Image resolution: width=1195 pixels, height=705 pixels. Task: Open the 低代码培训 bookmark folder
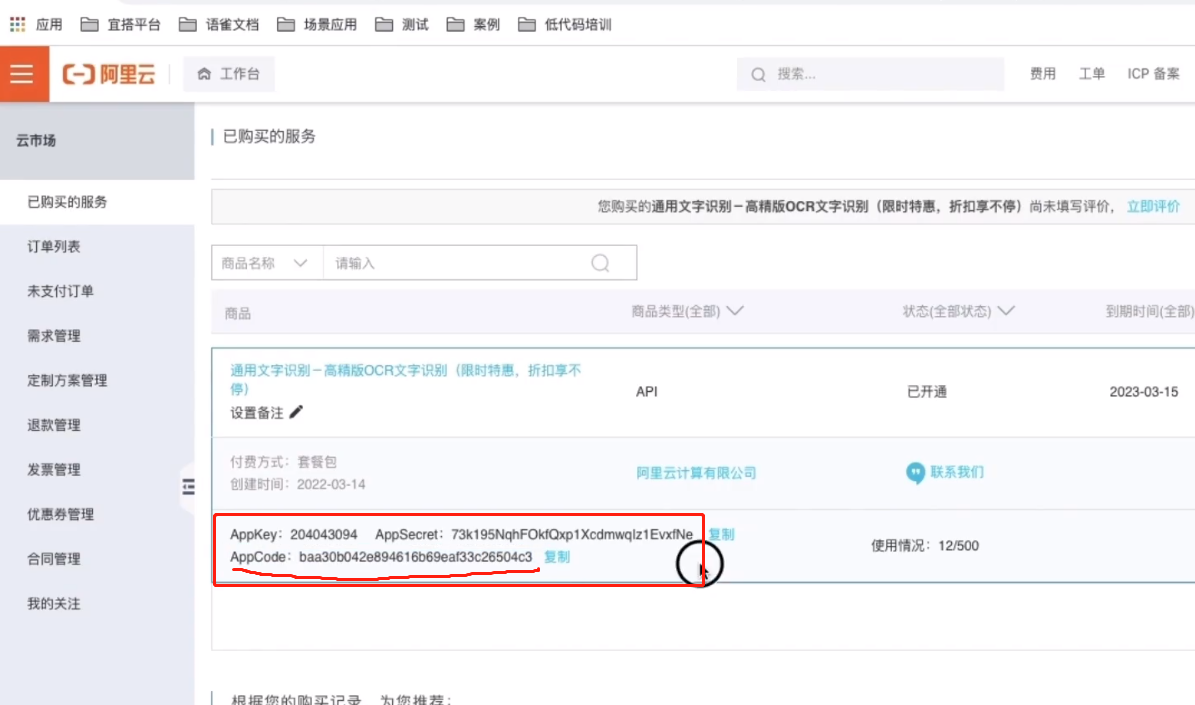[x=565, y=24]
